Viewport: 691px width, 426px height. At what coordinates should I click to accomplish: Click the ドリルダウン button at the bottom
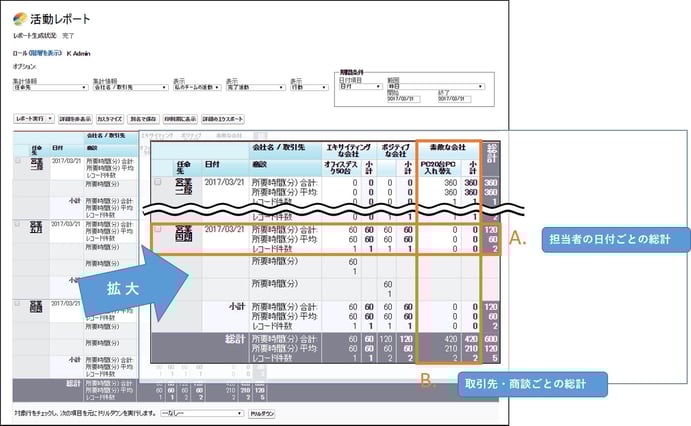tap(262, 414)
